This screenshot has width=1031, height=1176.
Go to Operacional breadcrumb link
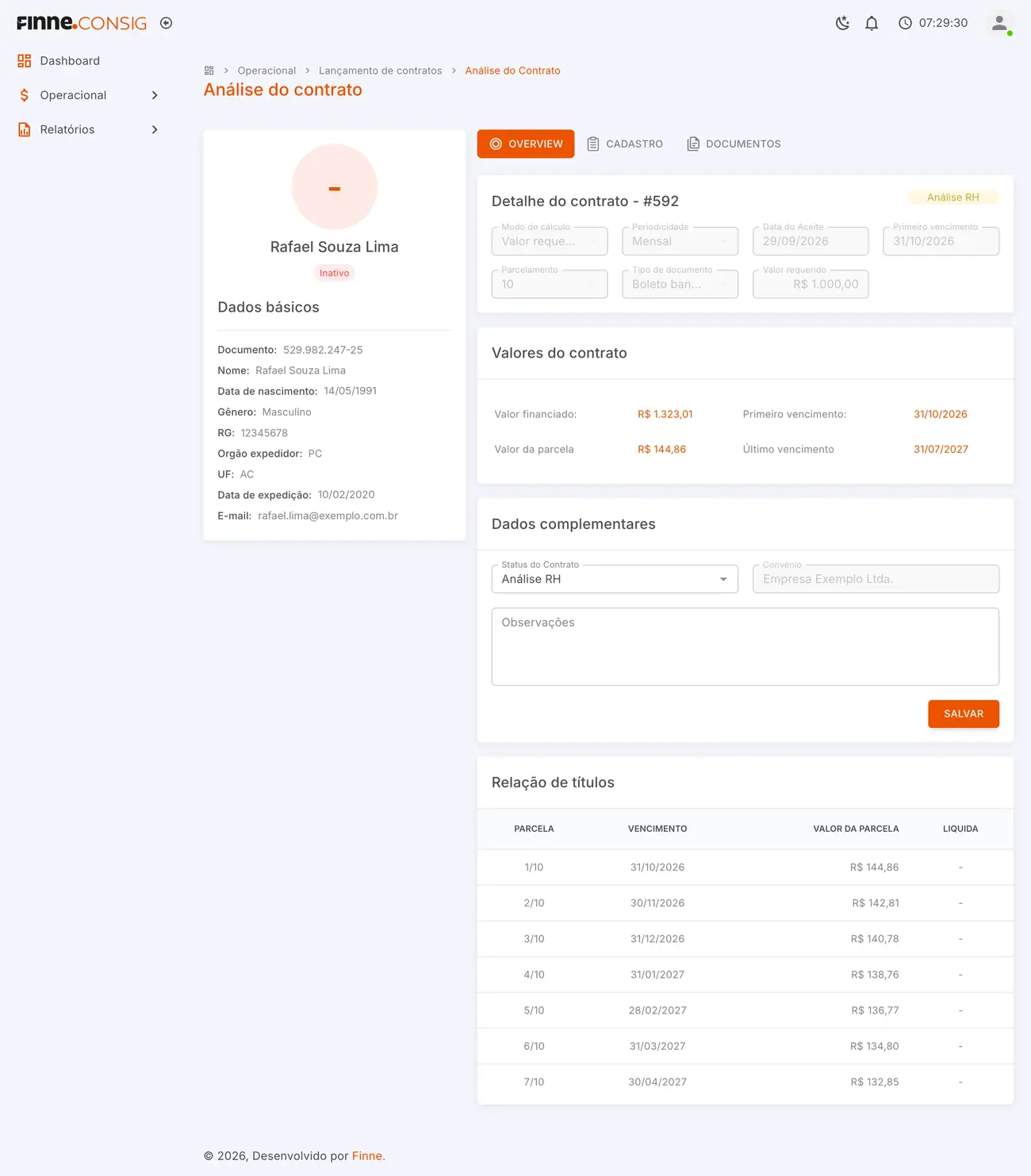266,71
